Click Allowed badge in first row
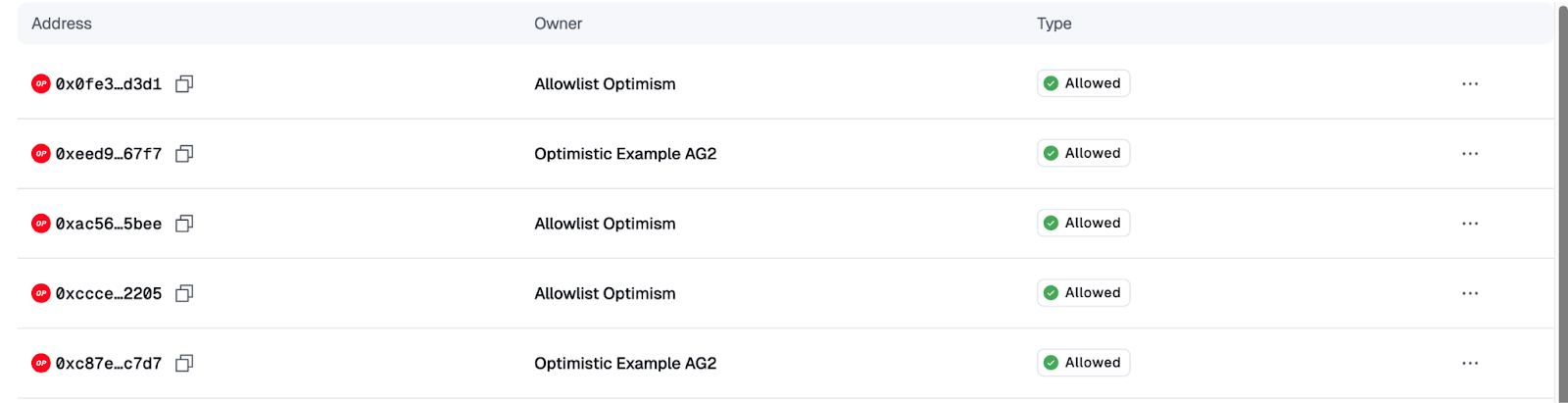1568x403 pixels. [x=1083, y=83]
